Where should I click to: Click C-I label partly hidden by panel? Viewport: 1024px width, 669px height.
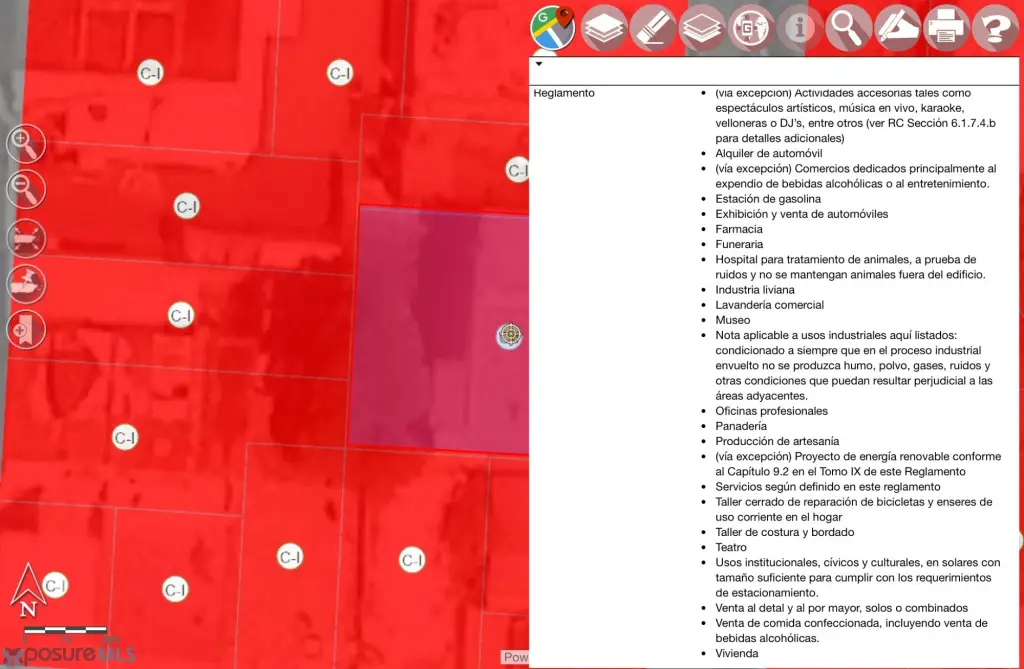(517, 171)
